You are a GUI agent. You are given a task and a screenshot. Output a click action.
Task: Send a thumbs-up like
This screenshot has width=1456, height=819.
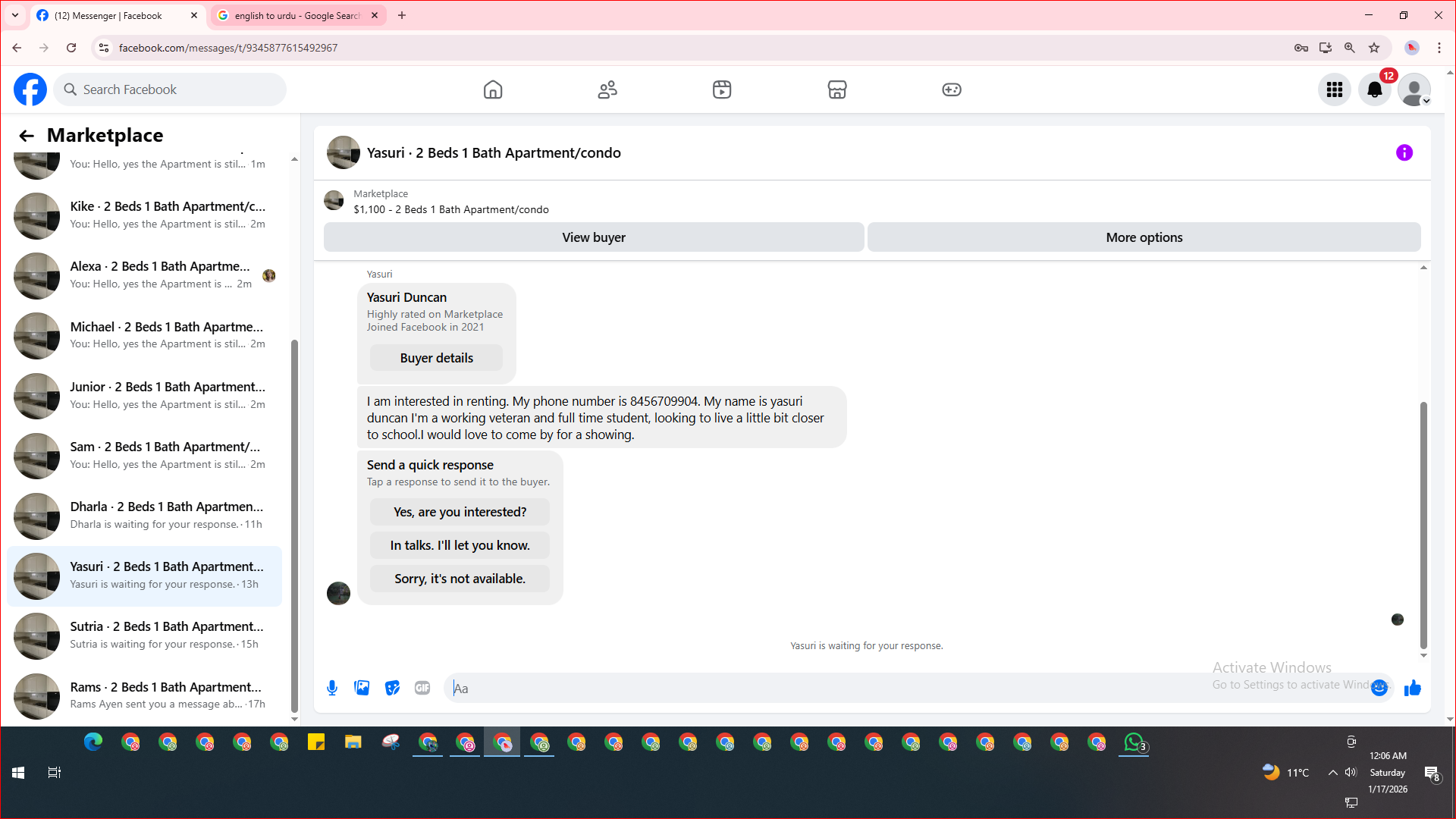tap(1412, 688)
